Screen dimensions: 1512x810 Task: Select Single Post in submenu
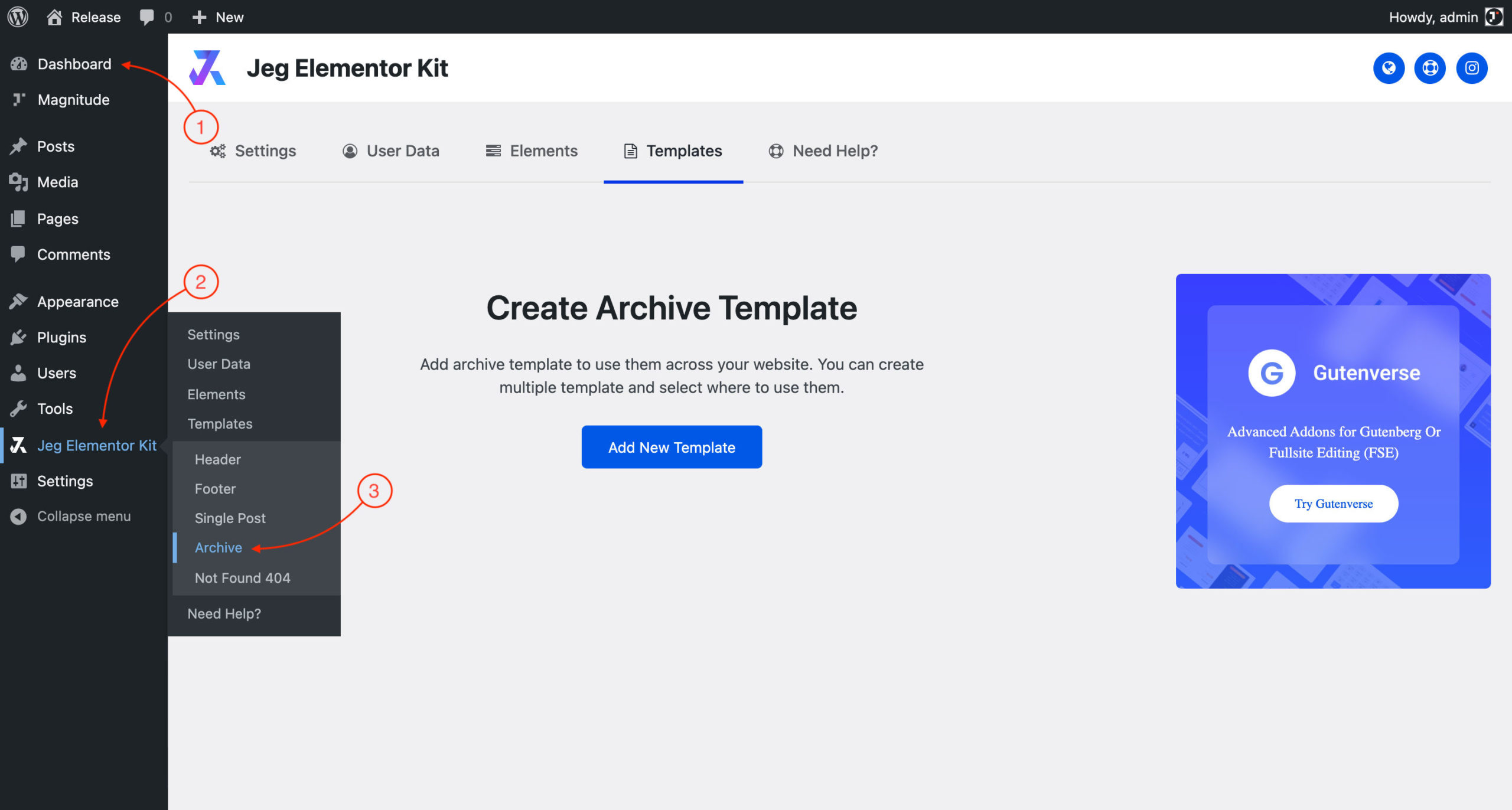click(230, 518)
